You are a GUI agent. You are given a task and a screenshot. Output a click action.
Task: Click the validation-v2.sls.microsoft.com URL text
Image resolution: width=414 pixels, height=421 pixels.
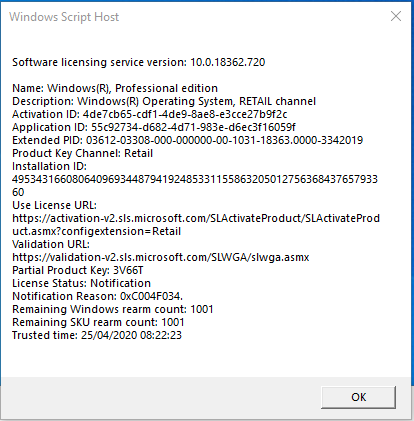tap(161, 257)
